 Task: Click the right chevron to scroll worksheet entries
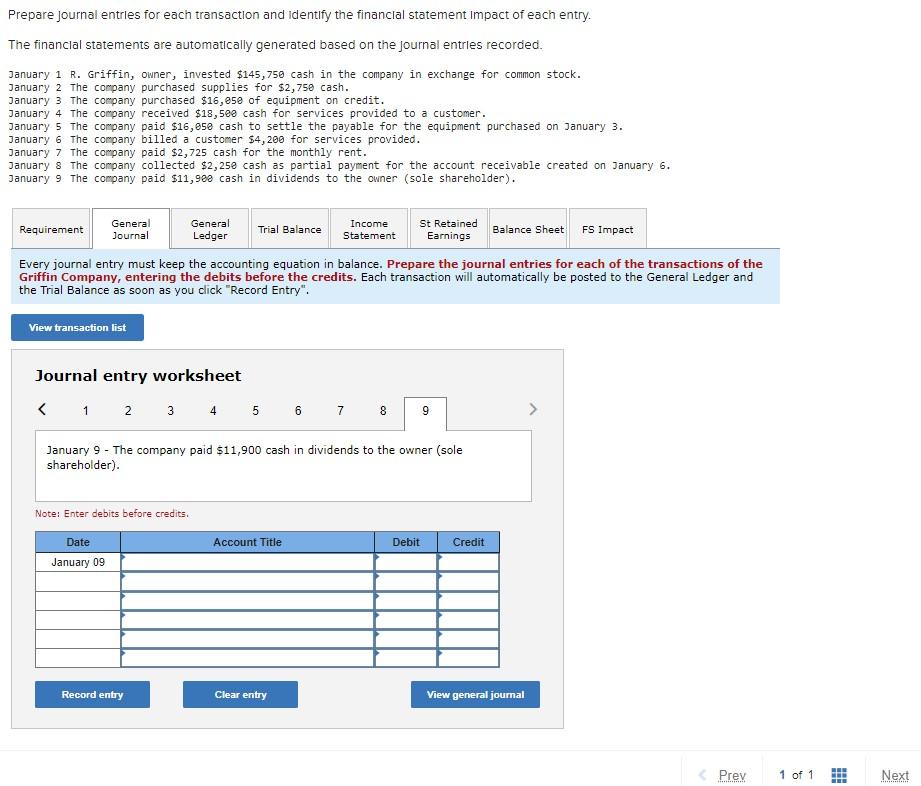point(533,409)
